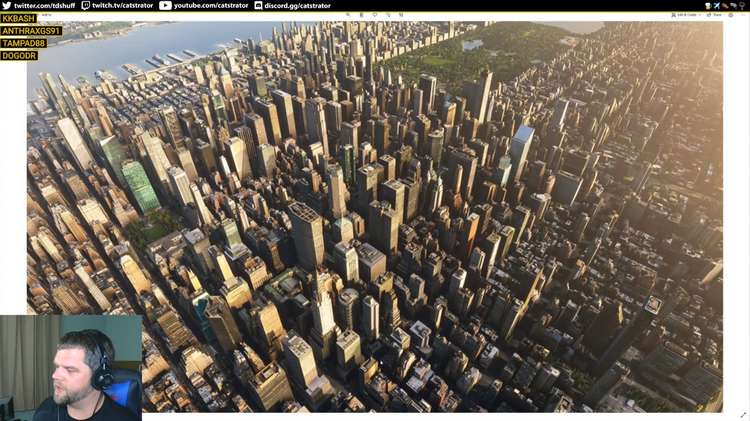Image resolution: width=750 pixels, height=421 pixels.
Task: Click the Share button
Action: point(714,15)
